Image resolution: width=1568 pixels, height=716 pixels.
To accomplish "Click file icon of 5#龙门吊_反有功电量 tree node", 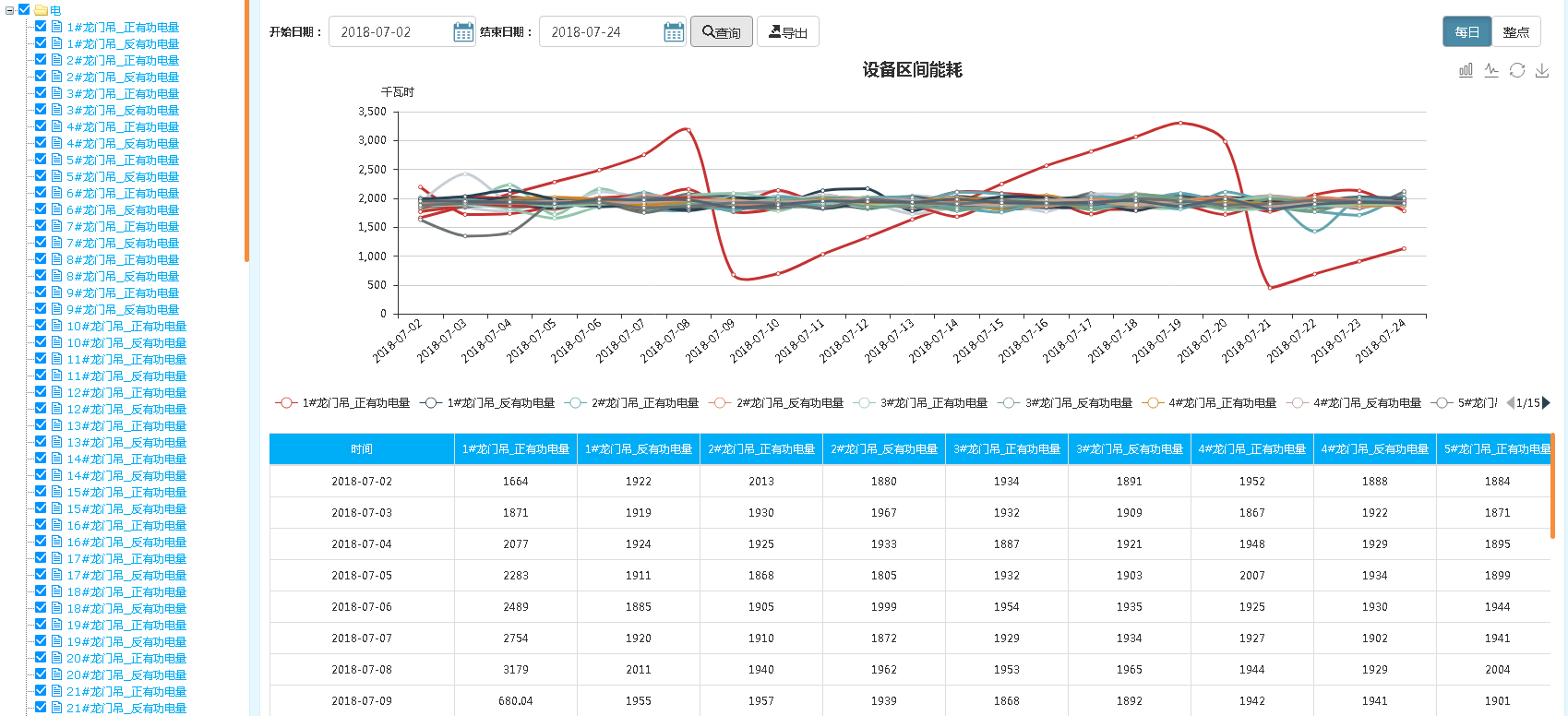I will click(x=56, y=176).
